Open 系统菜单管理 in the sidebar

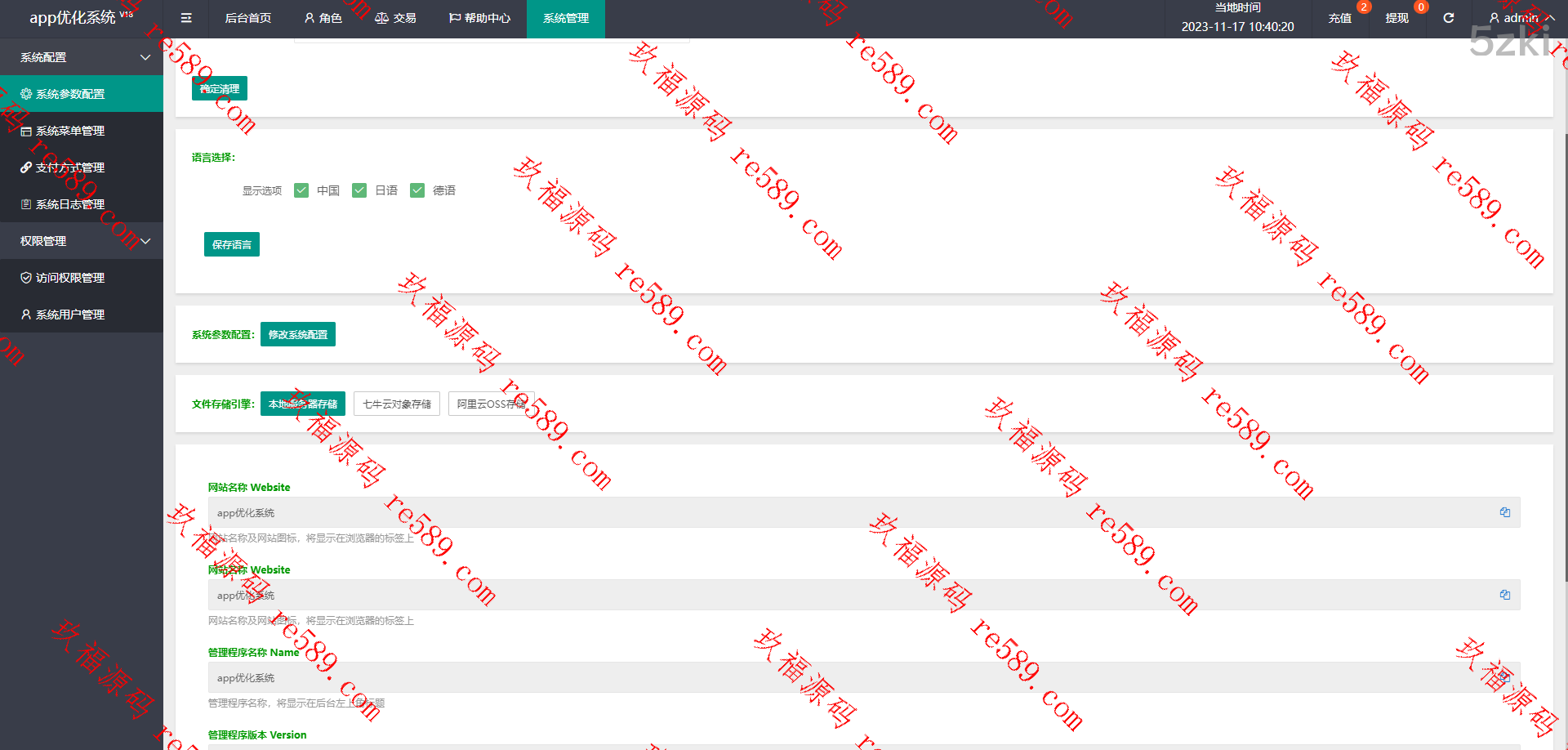(70, 131)
